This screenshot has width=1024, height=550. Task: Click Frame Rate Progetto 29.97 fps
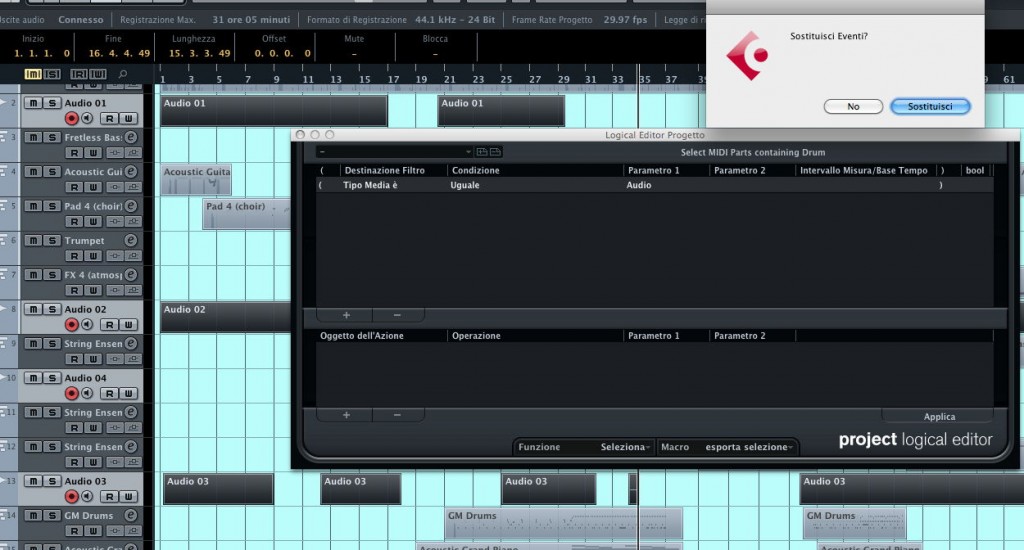click(579, 20)
